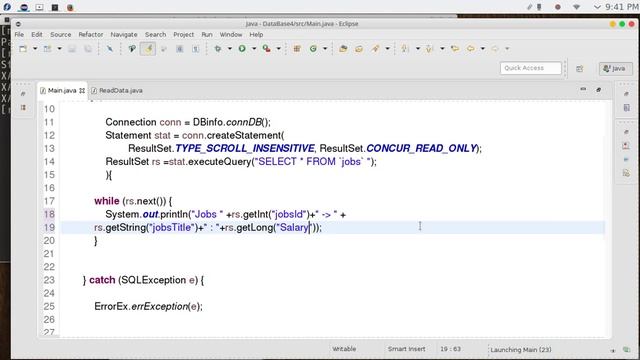Open the Refactor menu
The height and width of the screenshot is (360, 640).
(91, 35)
